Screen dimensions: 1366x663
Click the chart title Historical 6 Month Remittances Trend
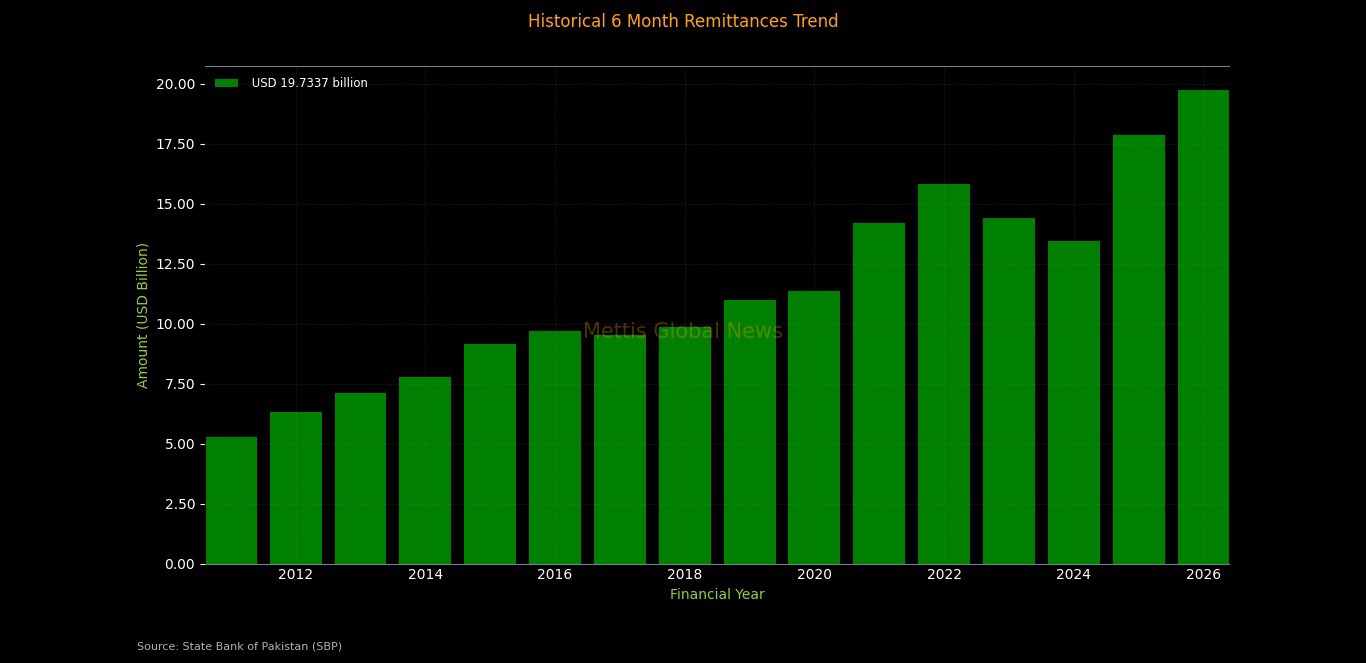click(683, 21)
